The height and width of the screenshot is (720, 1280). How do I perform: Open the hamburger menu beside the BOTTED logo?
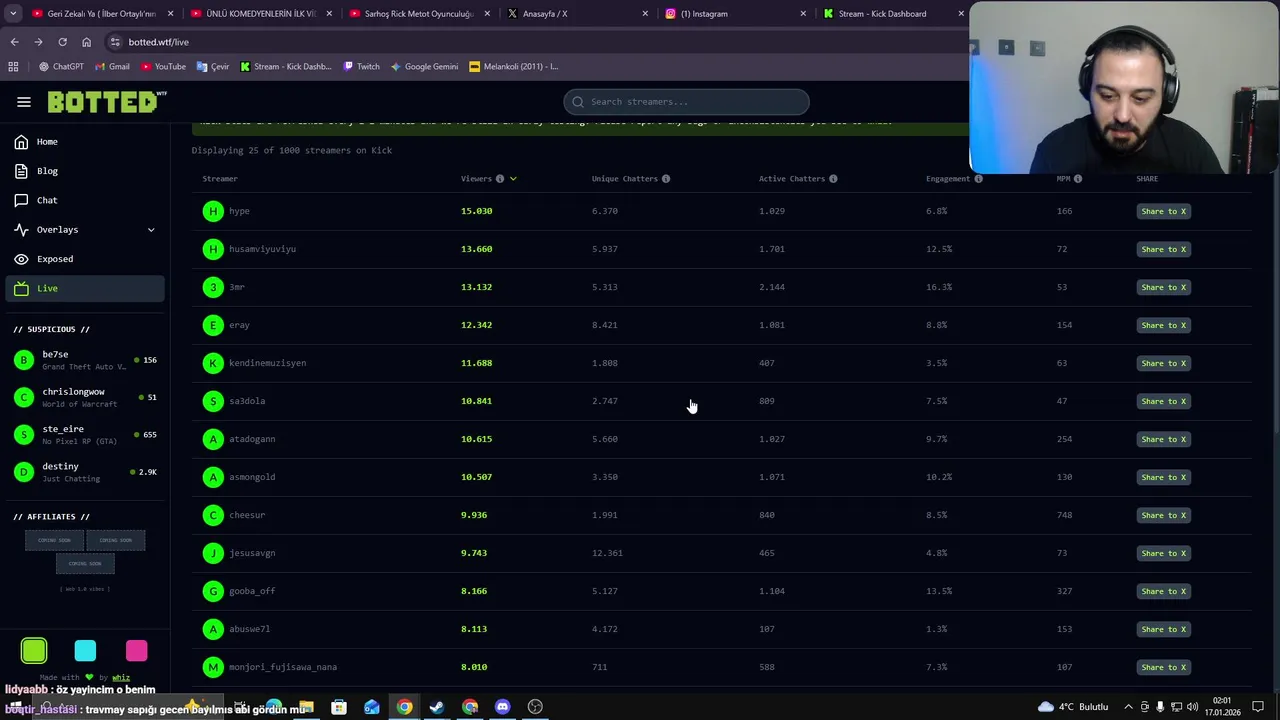24,102
